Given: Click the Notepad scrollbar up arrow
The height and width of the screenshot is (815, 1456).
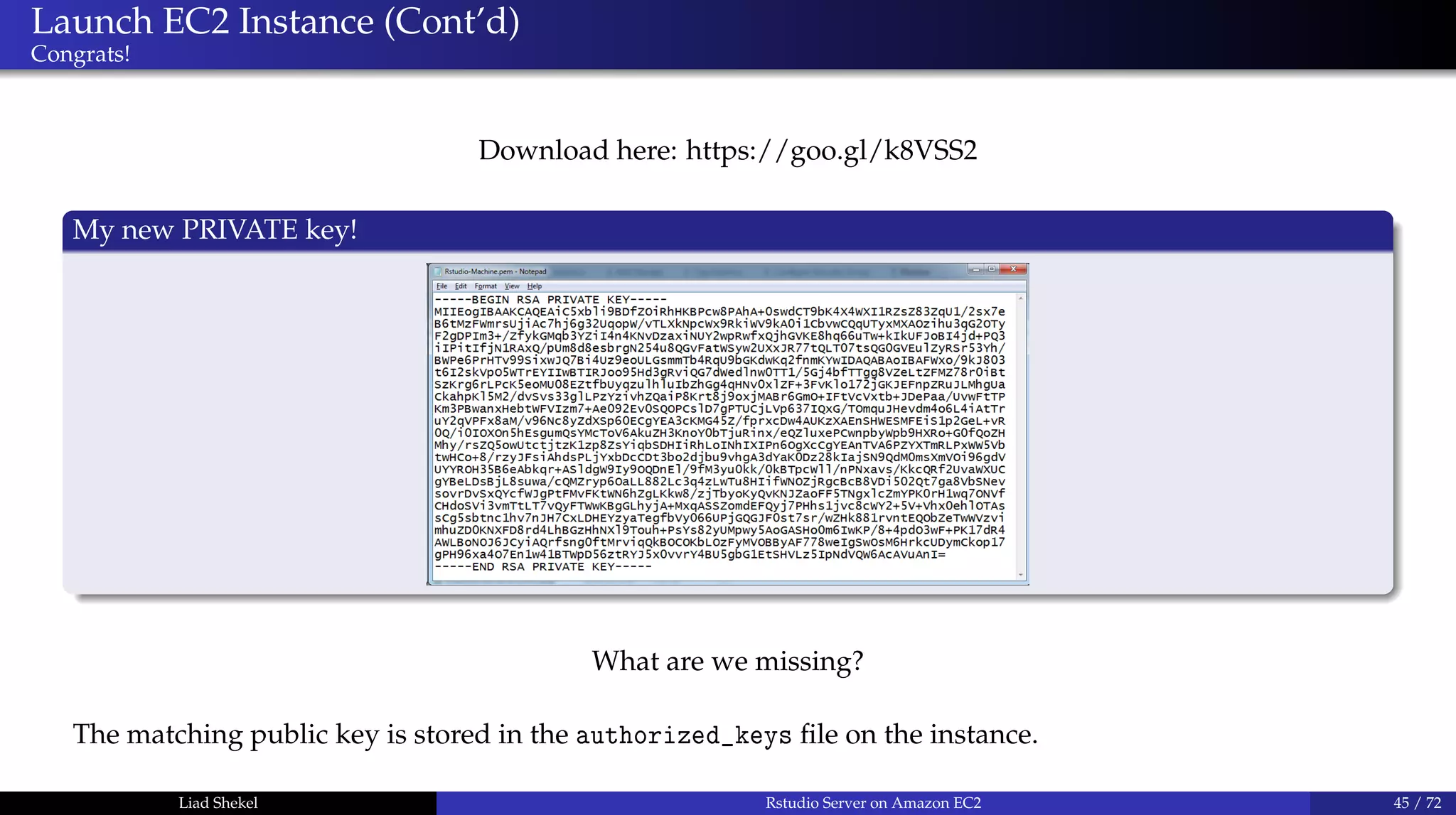Looking at the screenshot, I should click(x=1021, y=298).
